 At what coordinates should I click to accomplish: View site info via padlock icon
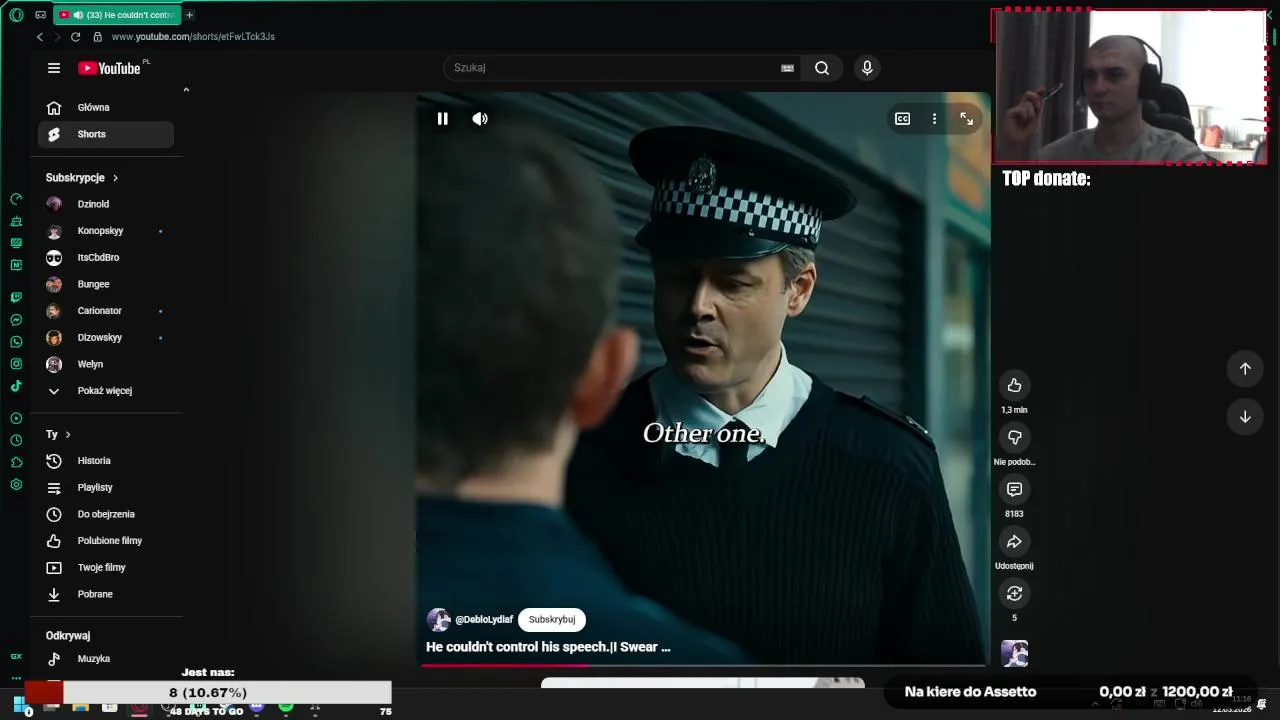pos(97,37)
